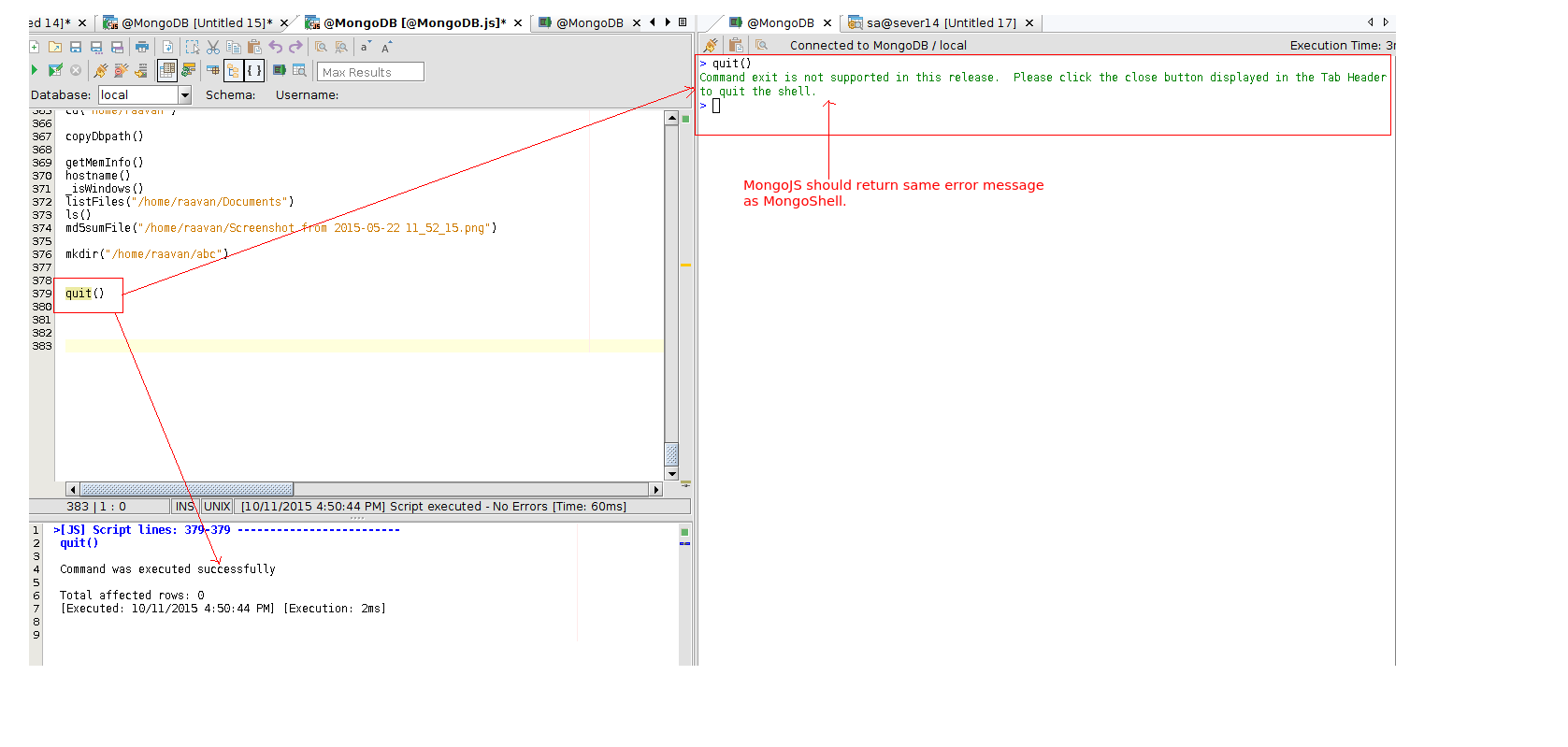Save the current script file
This screenshot has height=747, width=1568.
(76, 47)
